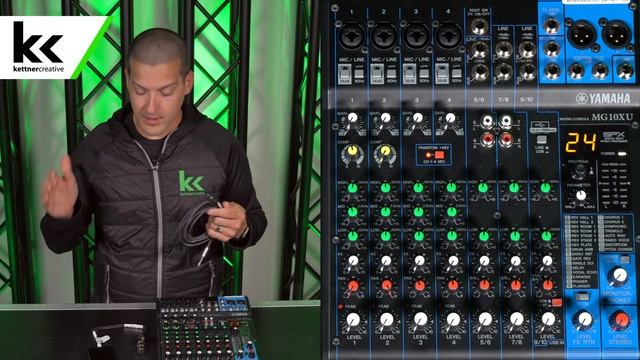Adjust the channel 4 red PAN knob
The height and width of the screenshot is (360, 640).
tap(452, 285)
